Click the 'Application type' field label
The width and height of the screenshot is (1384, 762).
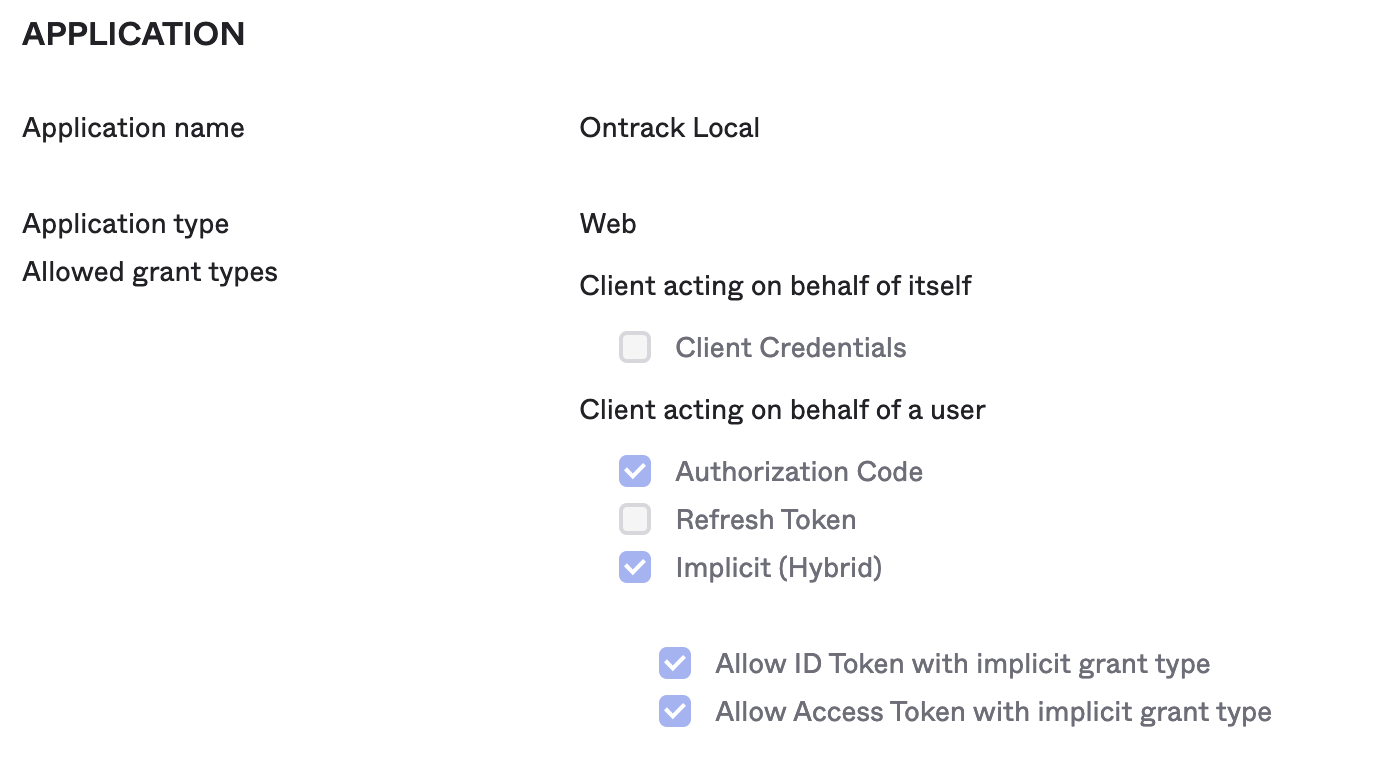(x=125, y=224)
